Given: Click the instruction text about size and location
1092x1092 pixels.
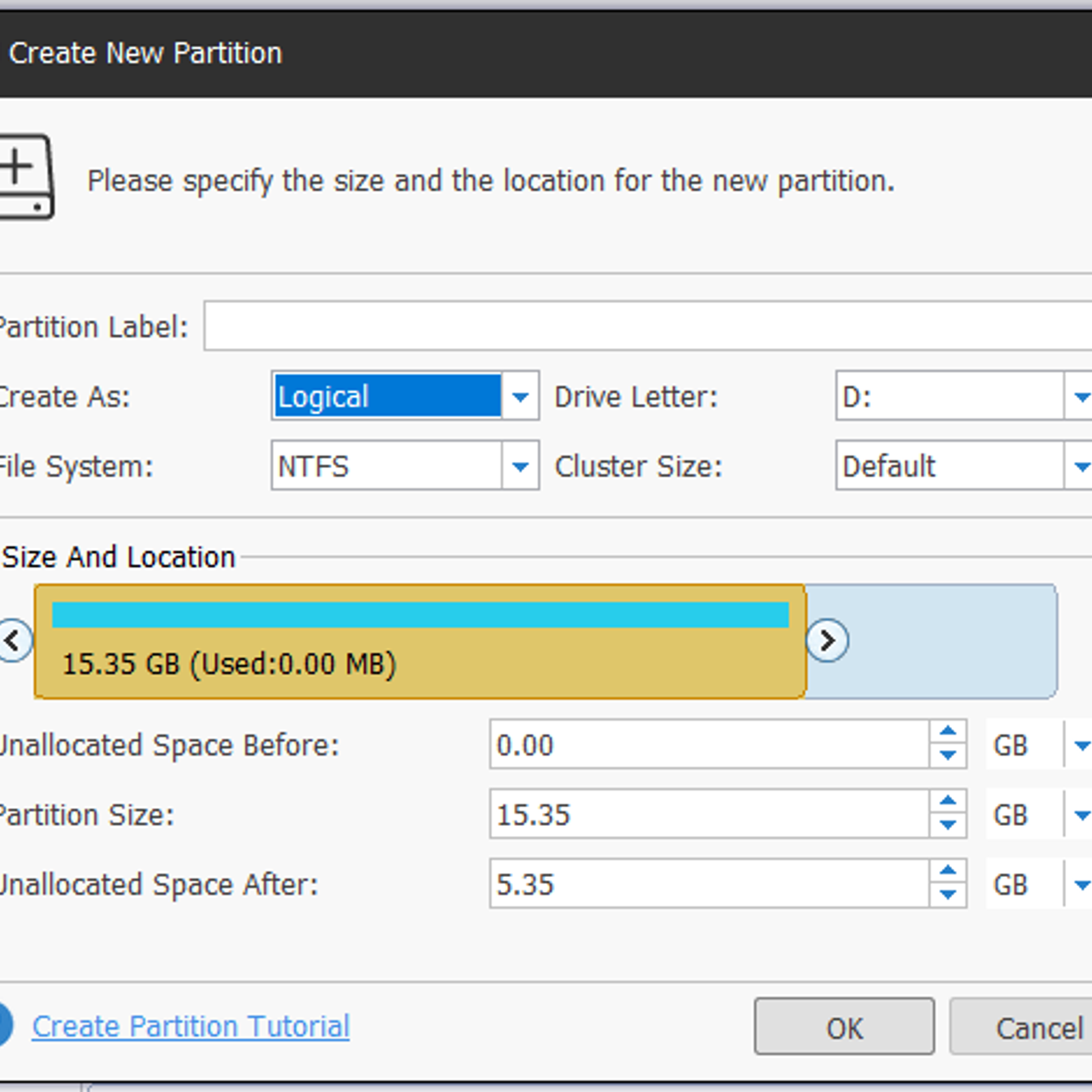Looking at the screenshot, I should (x=491, y=182).
